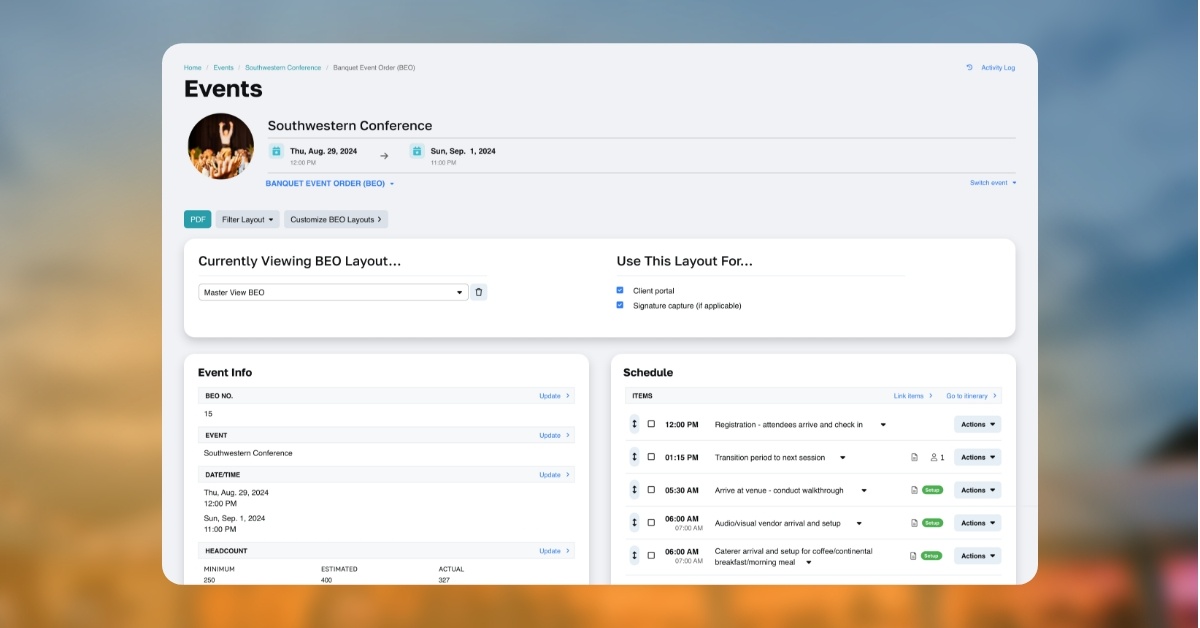Toggle the Client portal checkbox
This screenshot has height=628, width=1200.
pyautogui.click(x=620, y=290)
